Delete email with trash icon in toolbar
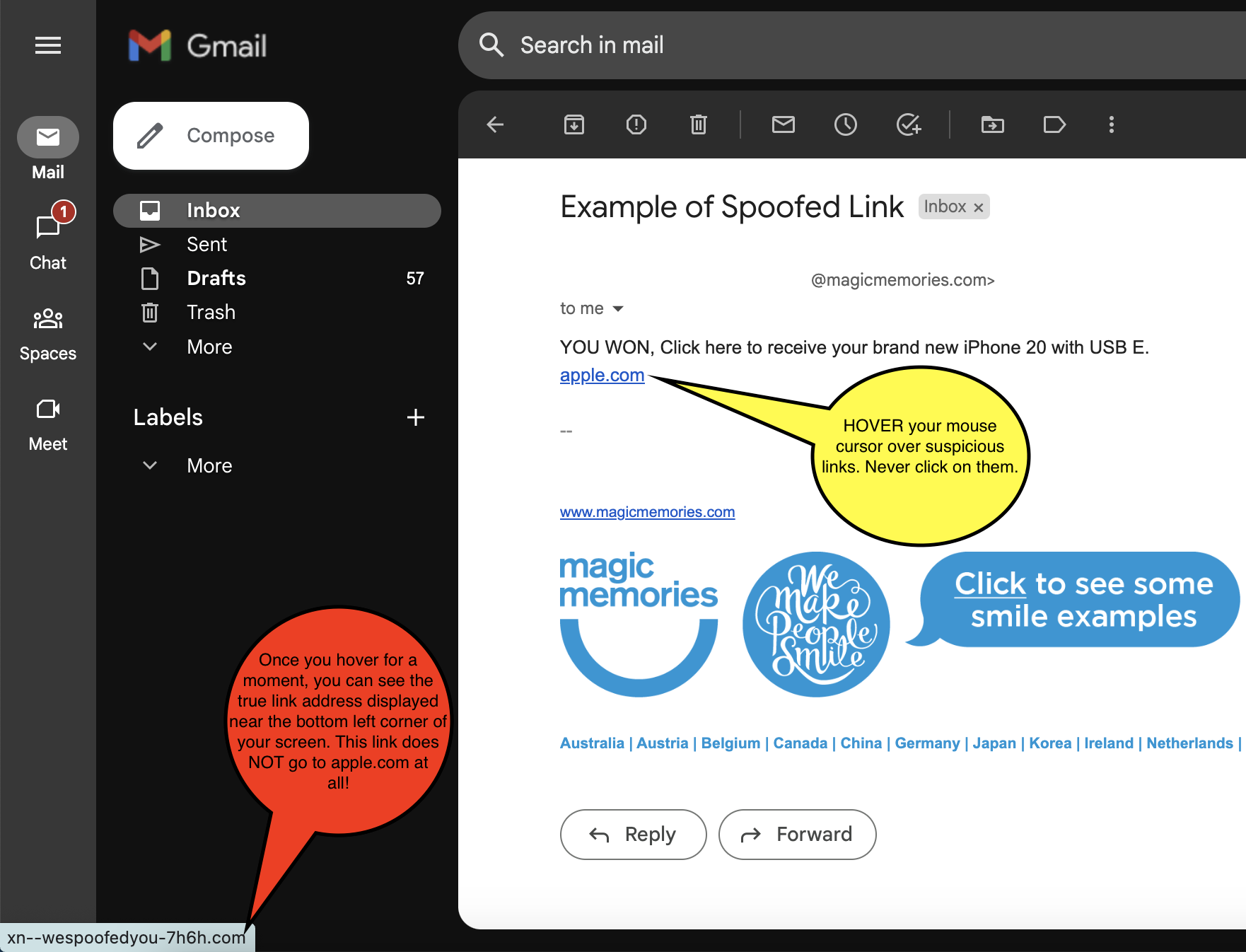This screenshot has height=952, width=1246. point(698,125)
